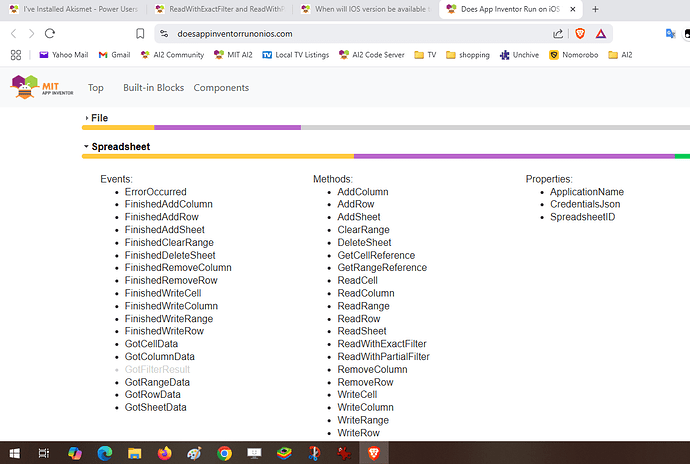Open Microsoft Edge from the taskbar
The width and height of the screenshot is (690, 464).
[x=104, y=453]
